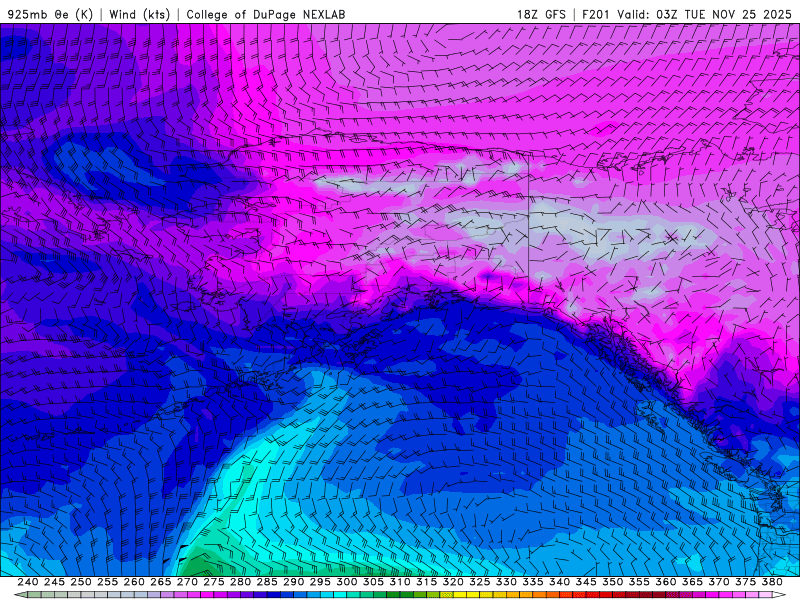Click the 280 value on color scale
The width and height of the screenshot is (800, 600).
click(240, 582)
